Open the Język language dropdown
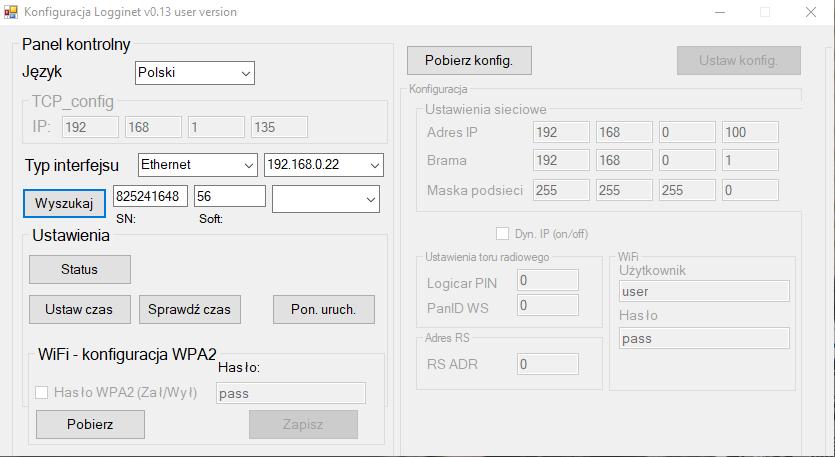This screenshot has height=457, width=835. click(195, 73)
